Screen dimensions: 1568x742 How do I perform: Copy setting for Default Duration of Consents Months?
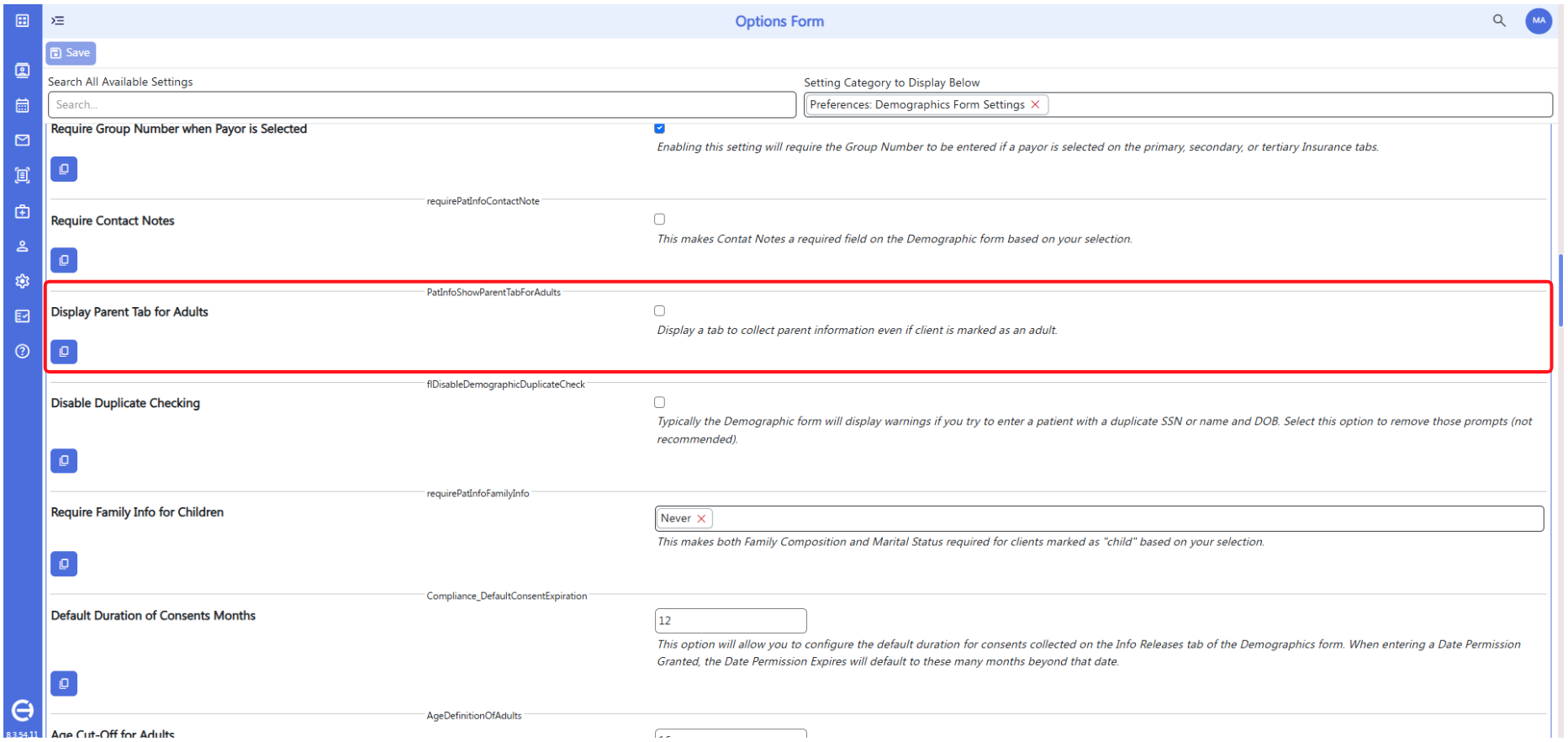pos(64,683)
